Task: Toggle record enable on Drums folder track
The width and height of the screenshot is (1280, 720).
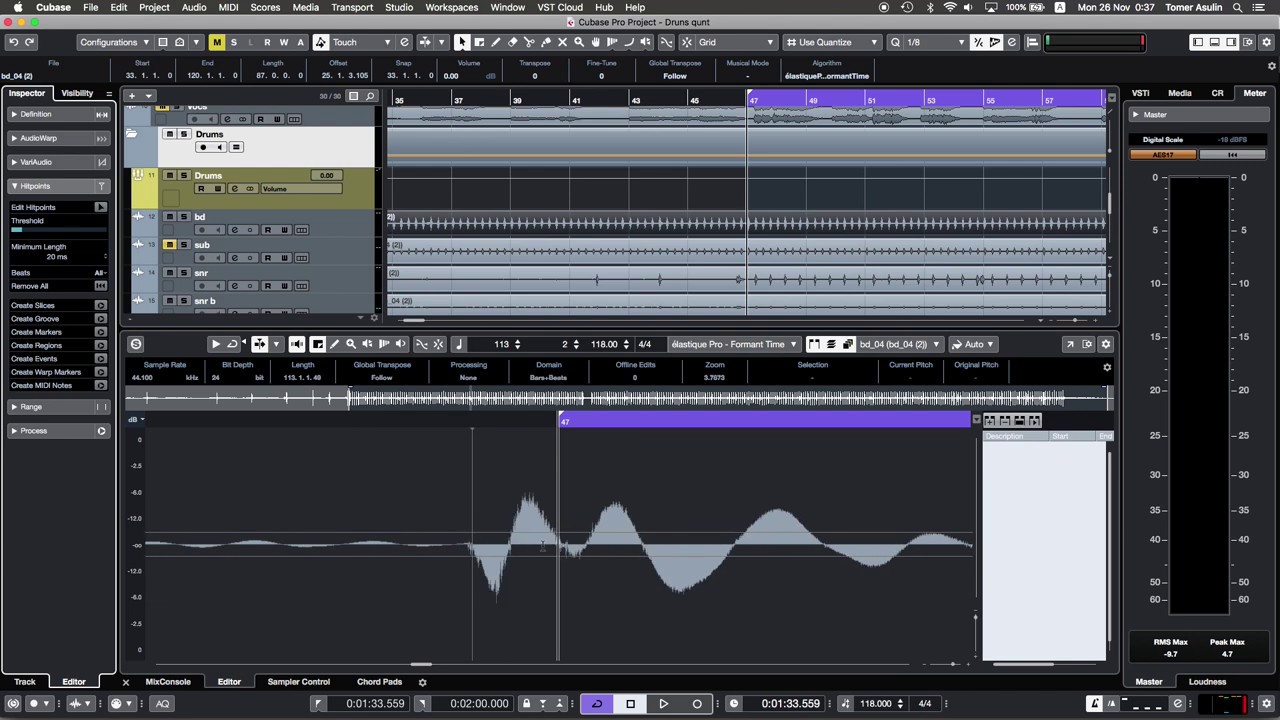Action: tap(203, 147)
